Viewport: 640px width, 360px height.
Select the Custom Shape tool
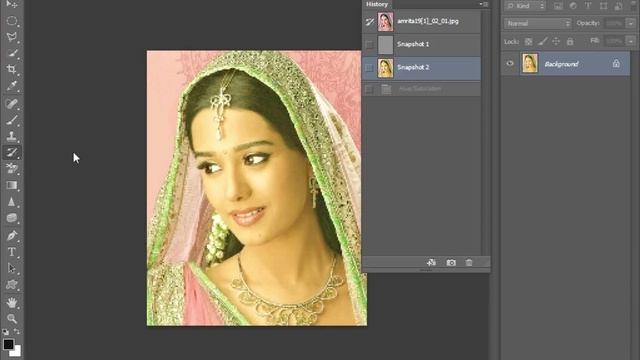coord(12,284)
